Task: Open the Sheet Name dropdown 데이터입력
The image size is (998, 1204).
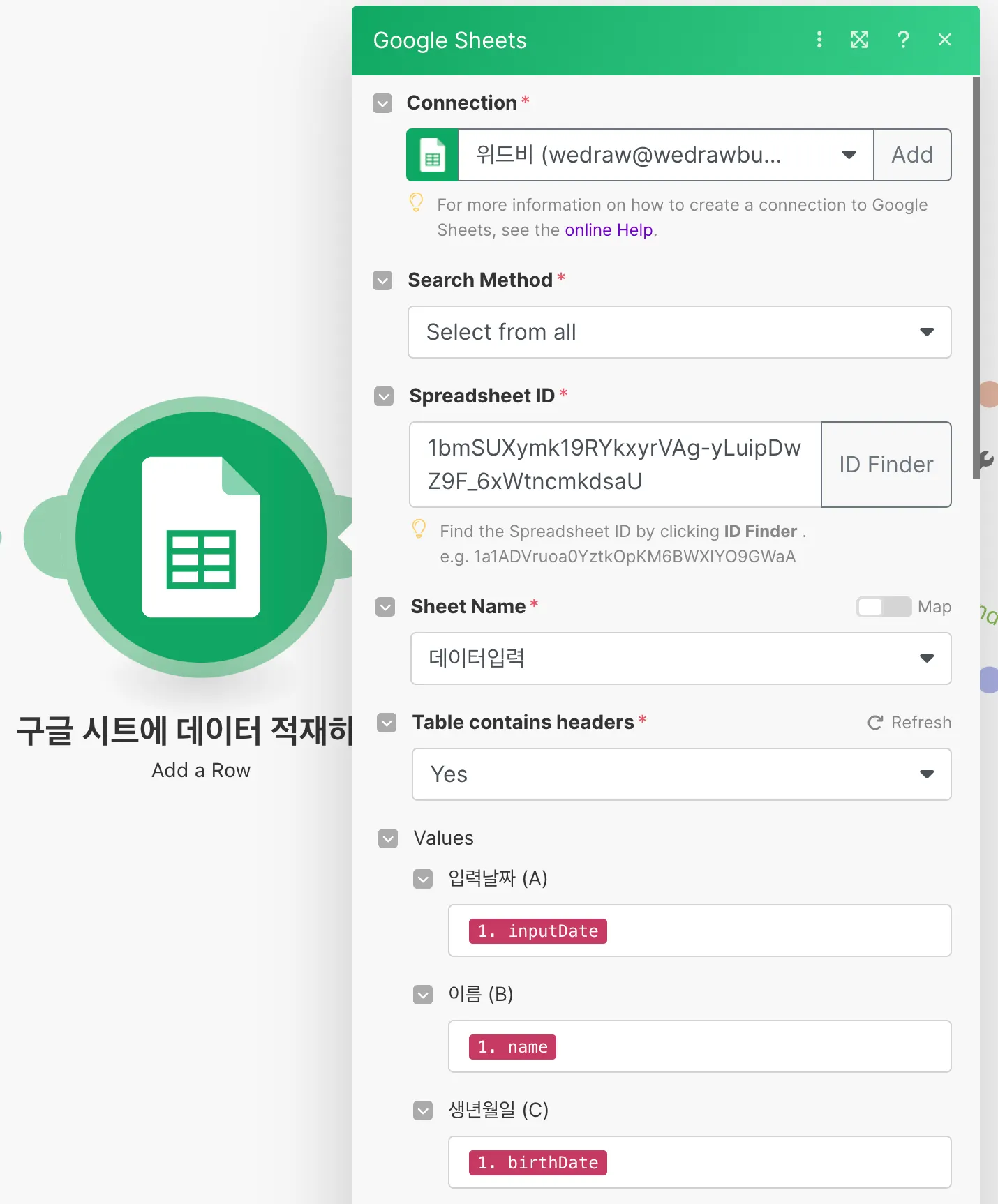Action: pos(681,659)
